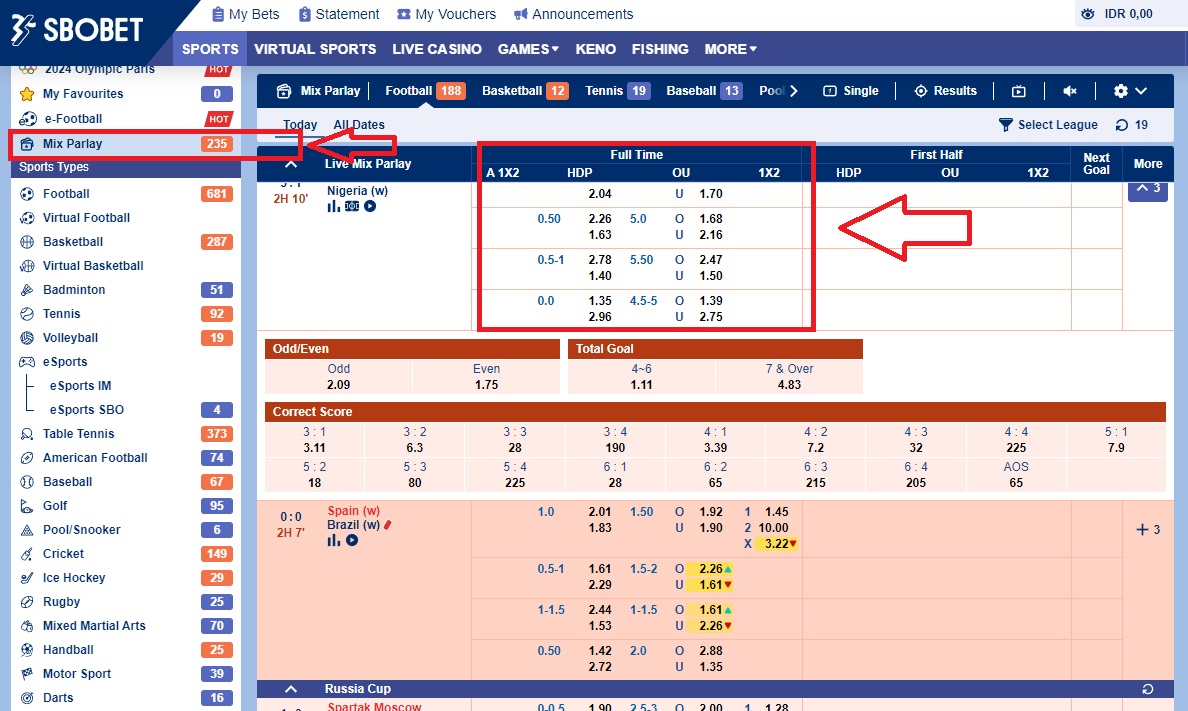The width and height of the screenshot is (1188, 711).
Task: Click the Table Tennis sidebar icon
Action: 27,434
